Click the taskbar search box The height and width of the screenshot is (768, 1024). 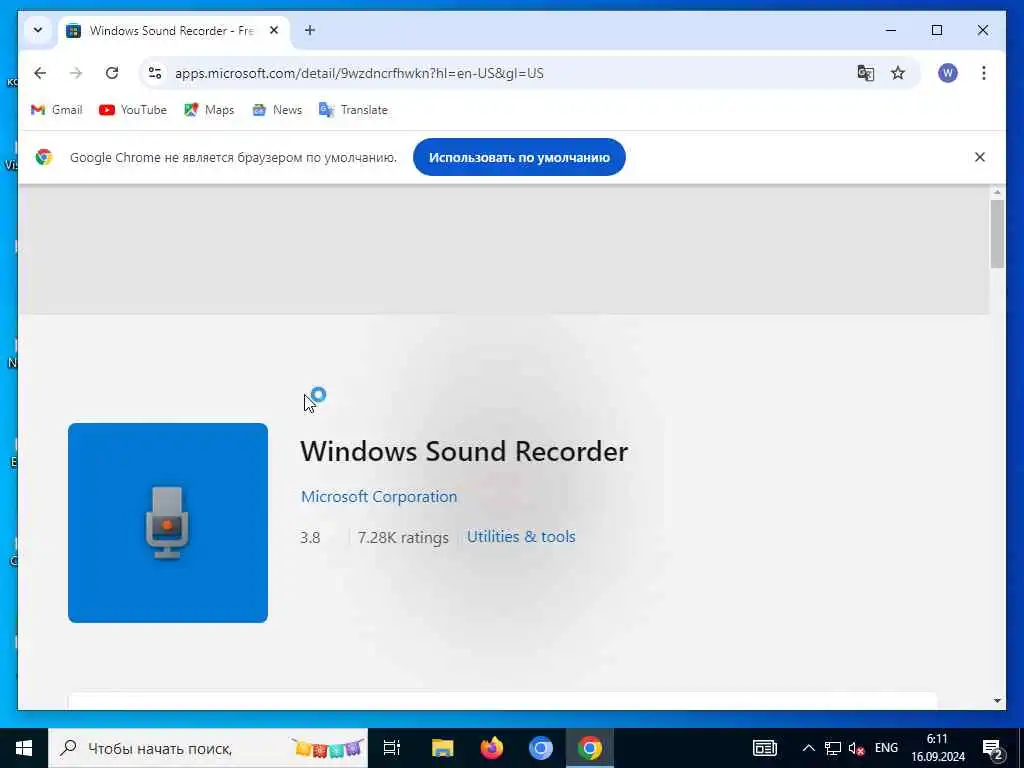tap(208, 748)
